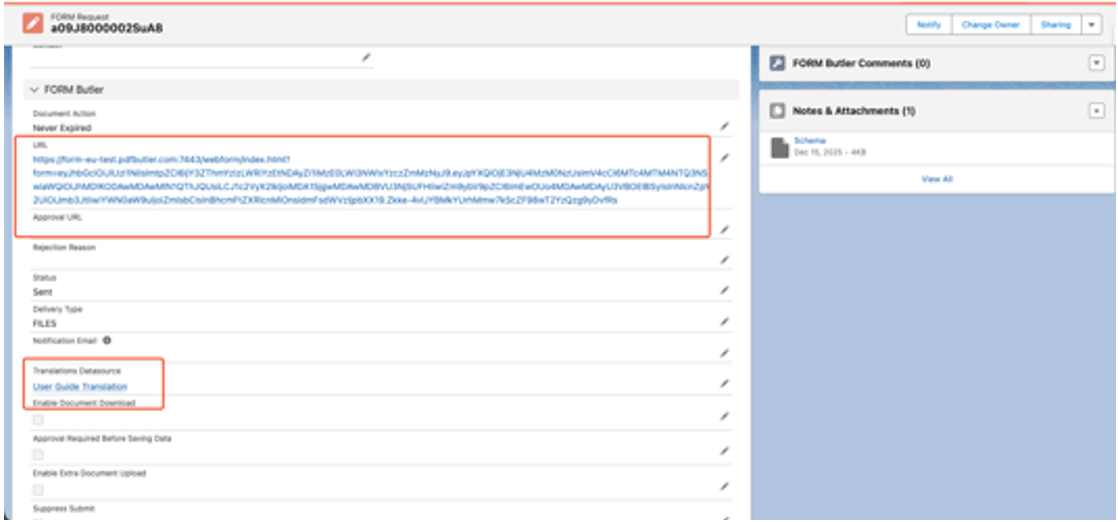Click pencil icon next to URL field

tap(724, 158)
